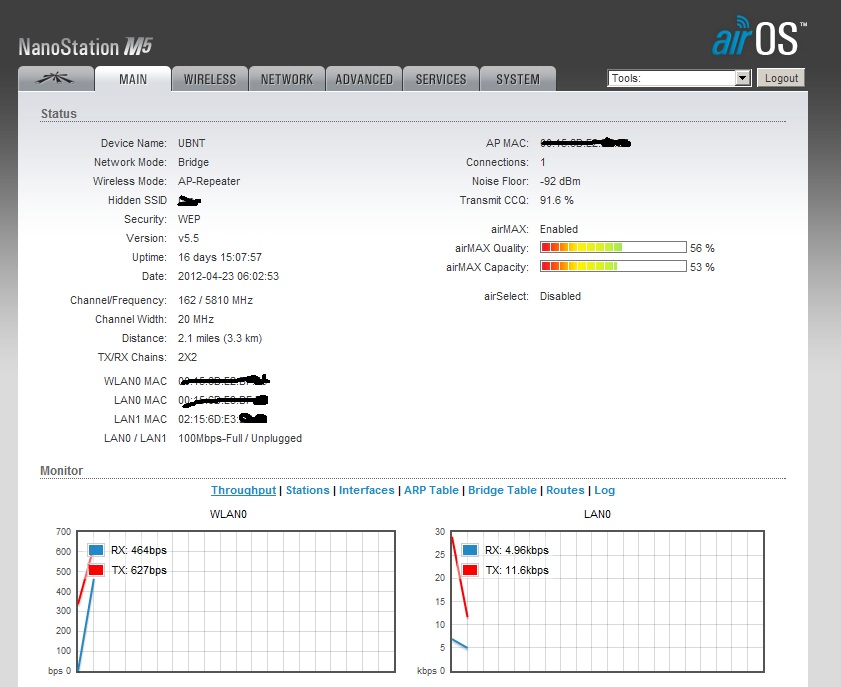View the Bridge Table link

[x=502, y=491]
